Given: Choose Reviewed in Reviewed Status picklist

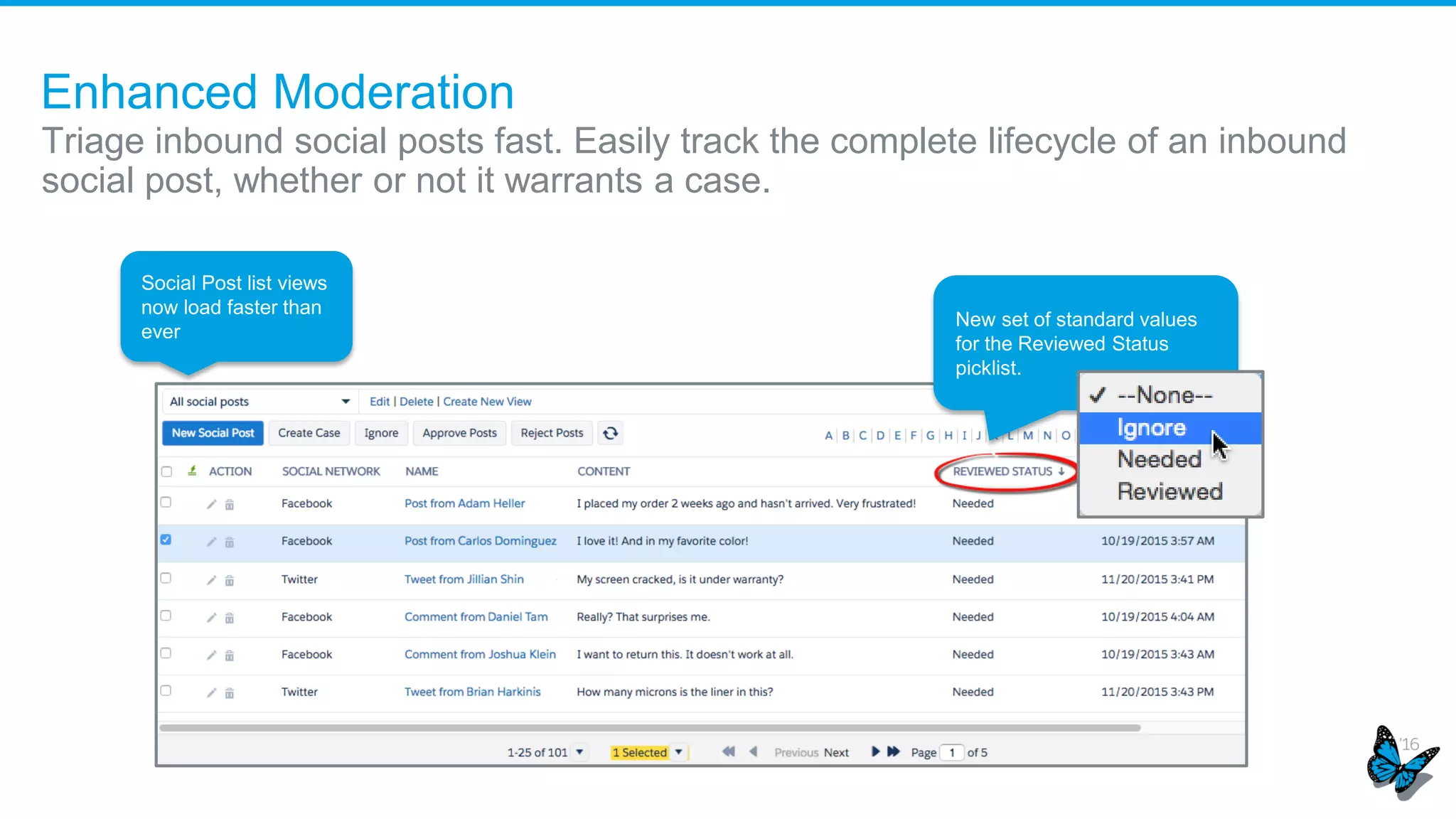Looking at the screenshot, I should click(1169, 491).
